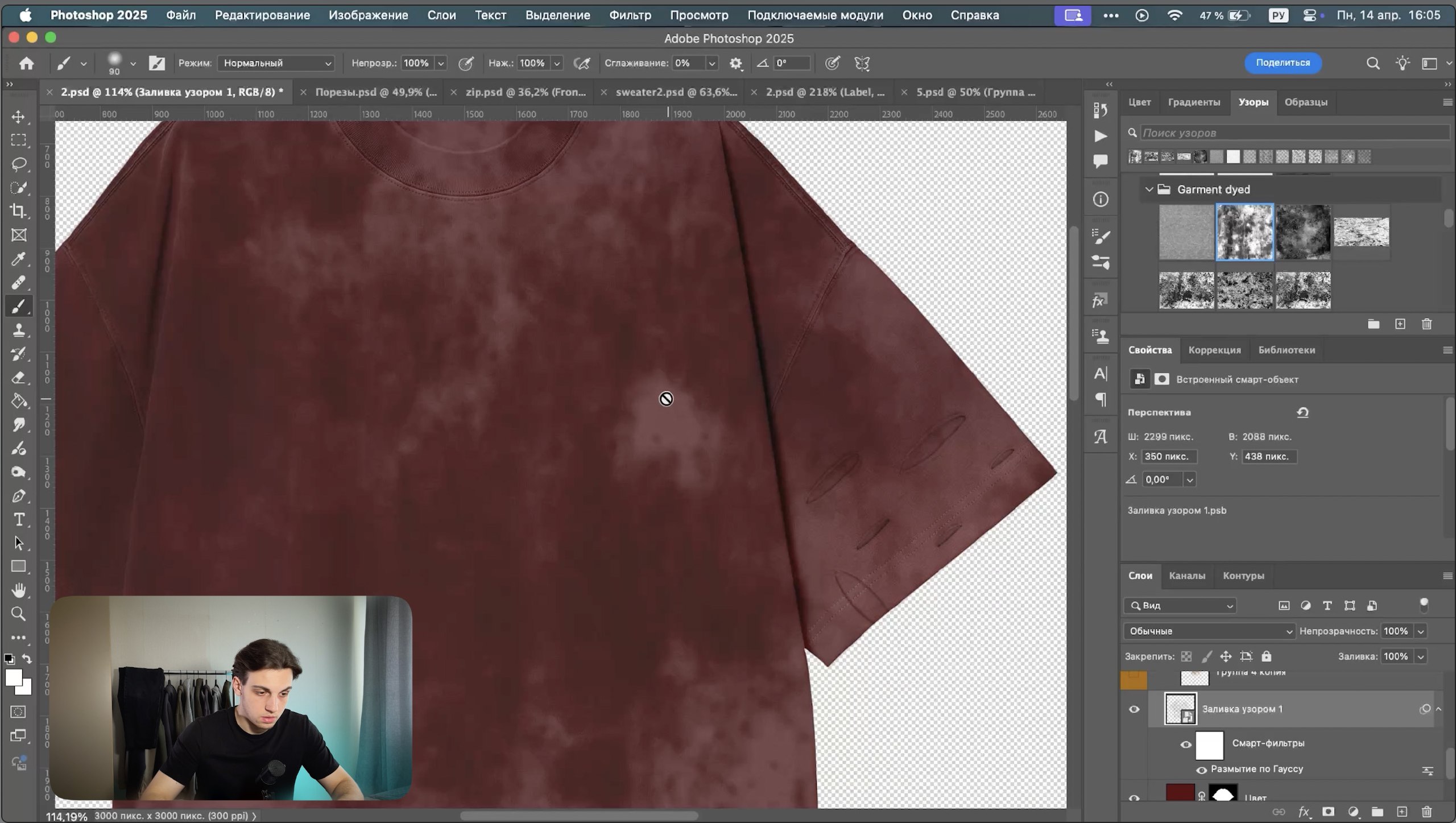Viewport: 1456px width, 823px height.
Task: Toggle Смарт-фильтры visibility eye
Action: pyautogui.click(x=1186, y=745)
